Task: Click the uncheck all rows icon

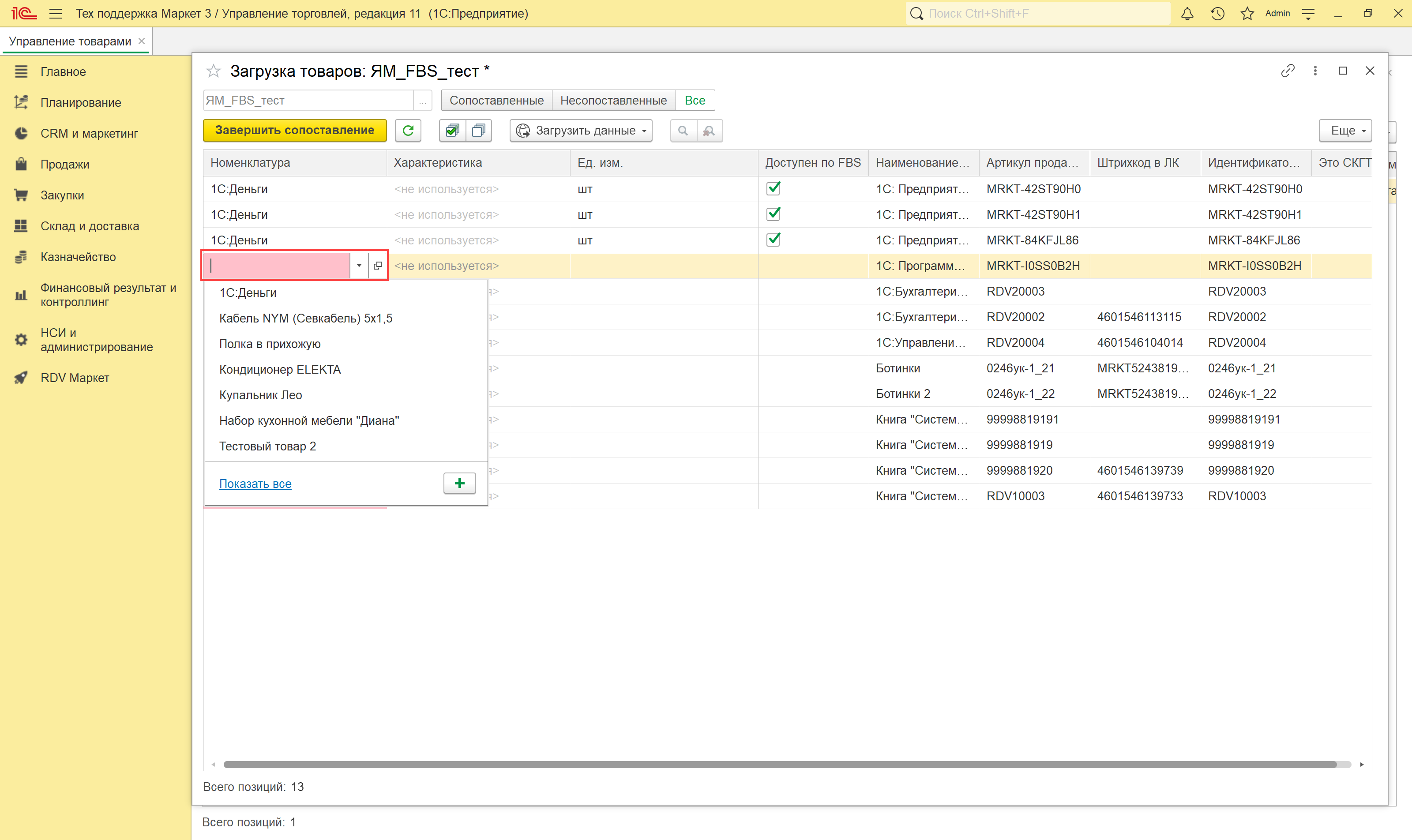Action: (x=478, y=131)
